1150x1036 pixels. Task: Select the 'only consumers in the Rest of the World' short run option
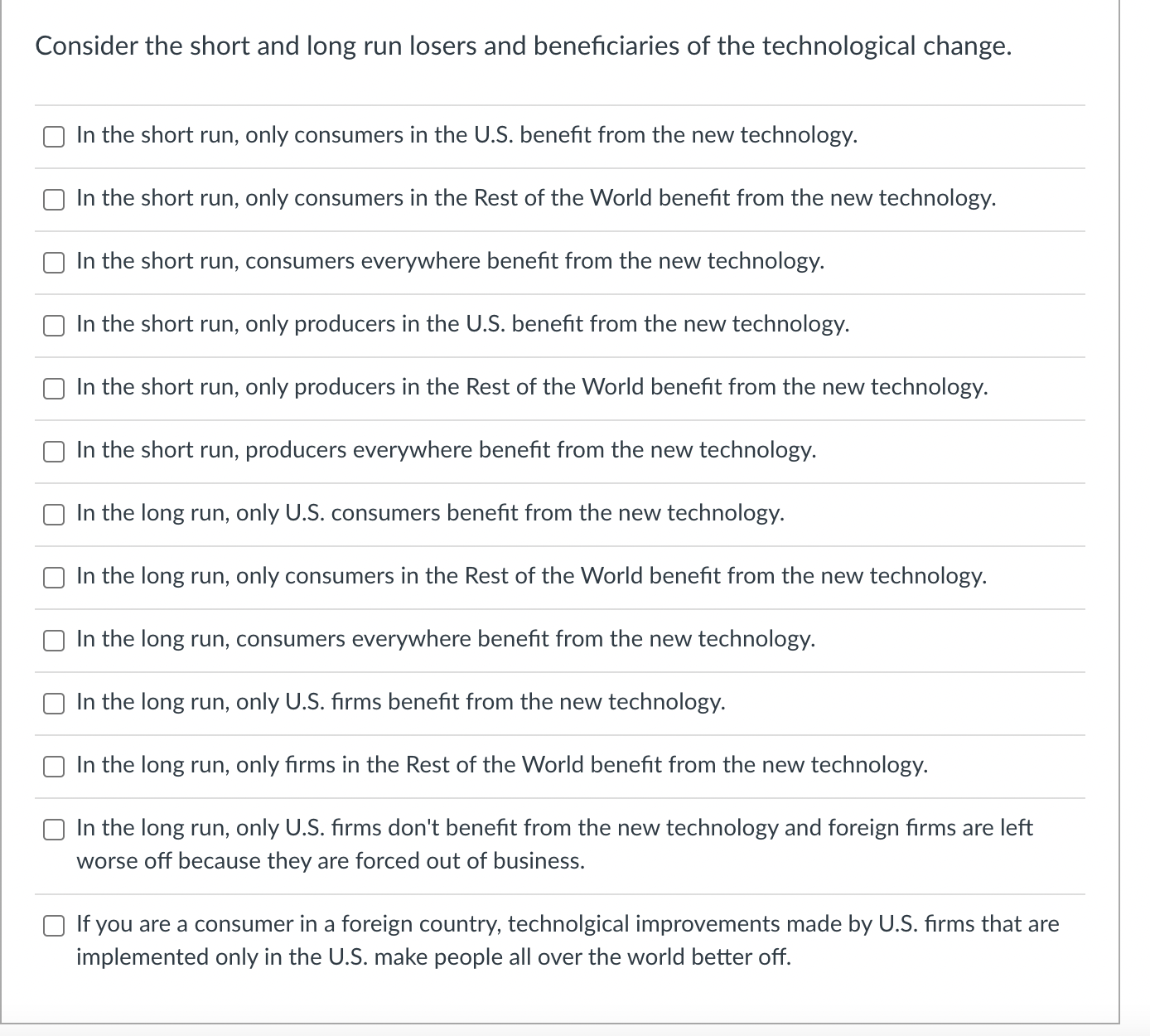click(53, 199)
